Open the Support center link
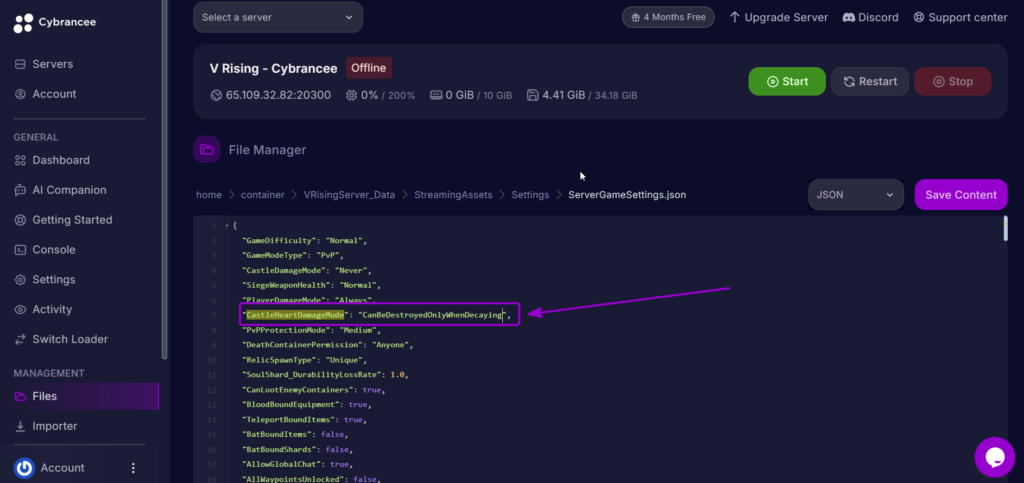This screenshot has width=1024, height=483. click(x=960, y=17)
